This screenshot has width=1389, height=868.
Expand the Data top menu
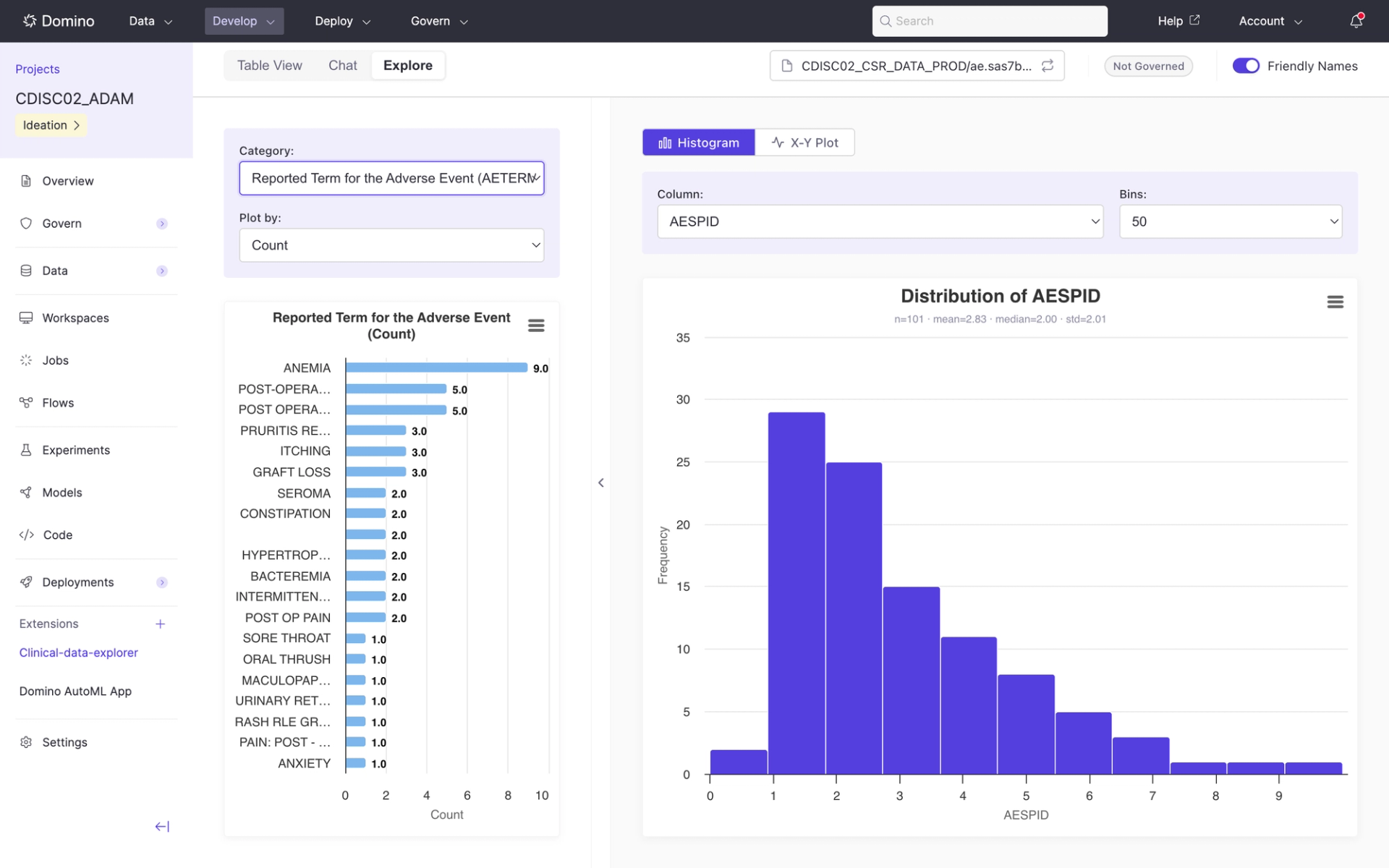click(150, 21)
